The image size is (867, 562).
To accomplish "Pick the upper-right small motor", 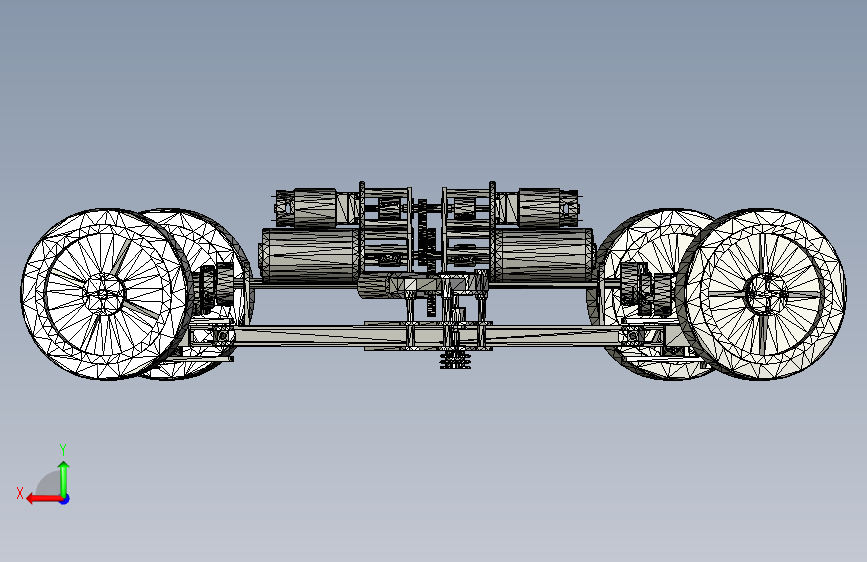I will [x=538, y=207].
